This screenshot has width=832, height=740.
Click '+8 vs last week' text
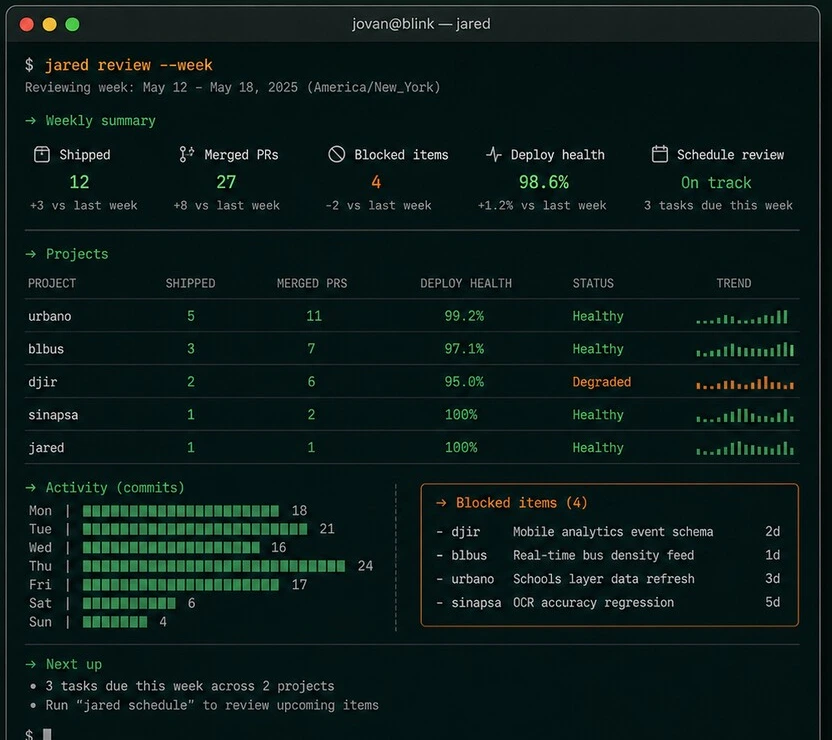(227, 206)
